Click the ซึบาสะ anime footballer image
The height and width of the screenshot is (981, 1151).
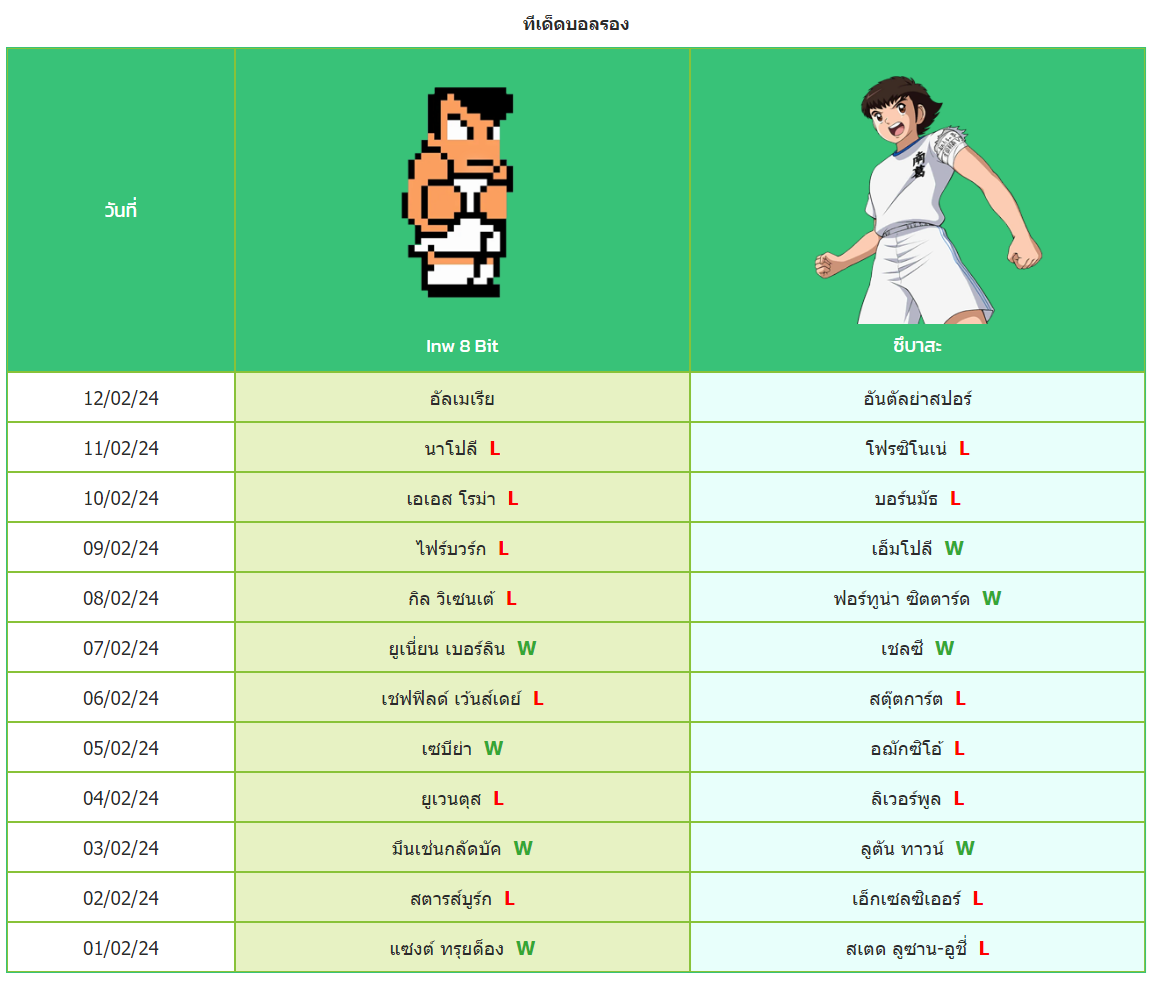928,199
